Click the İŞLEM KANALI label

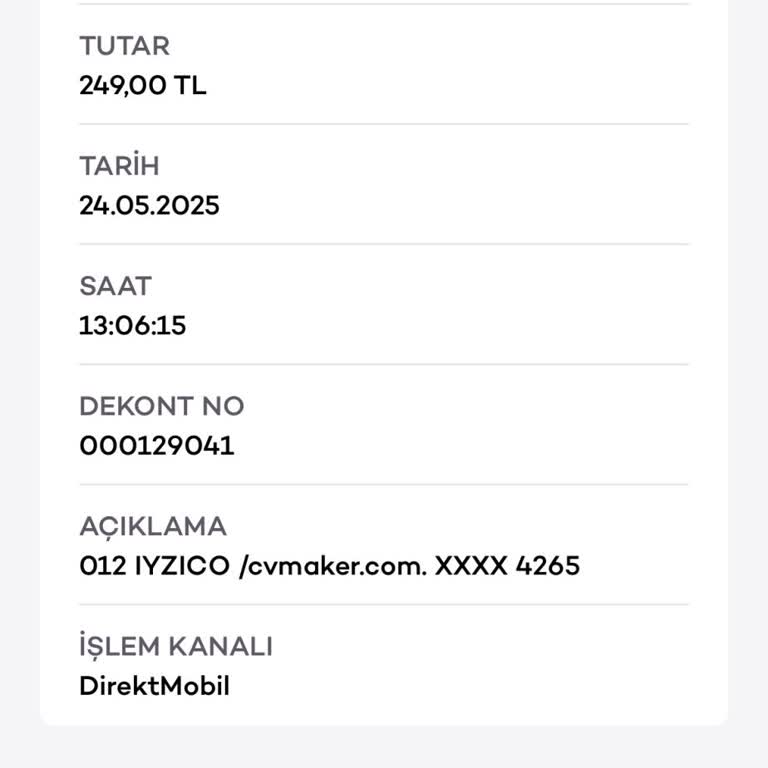[175, 646]
